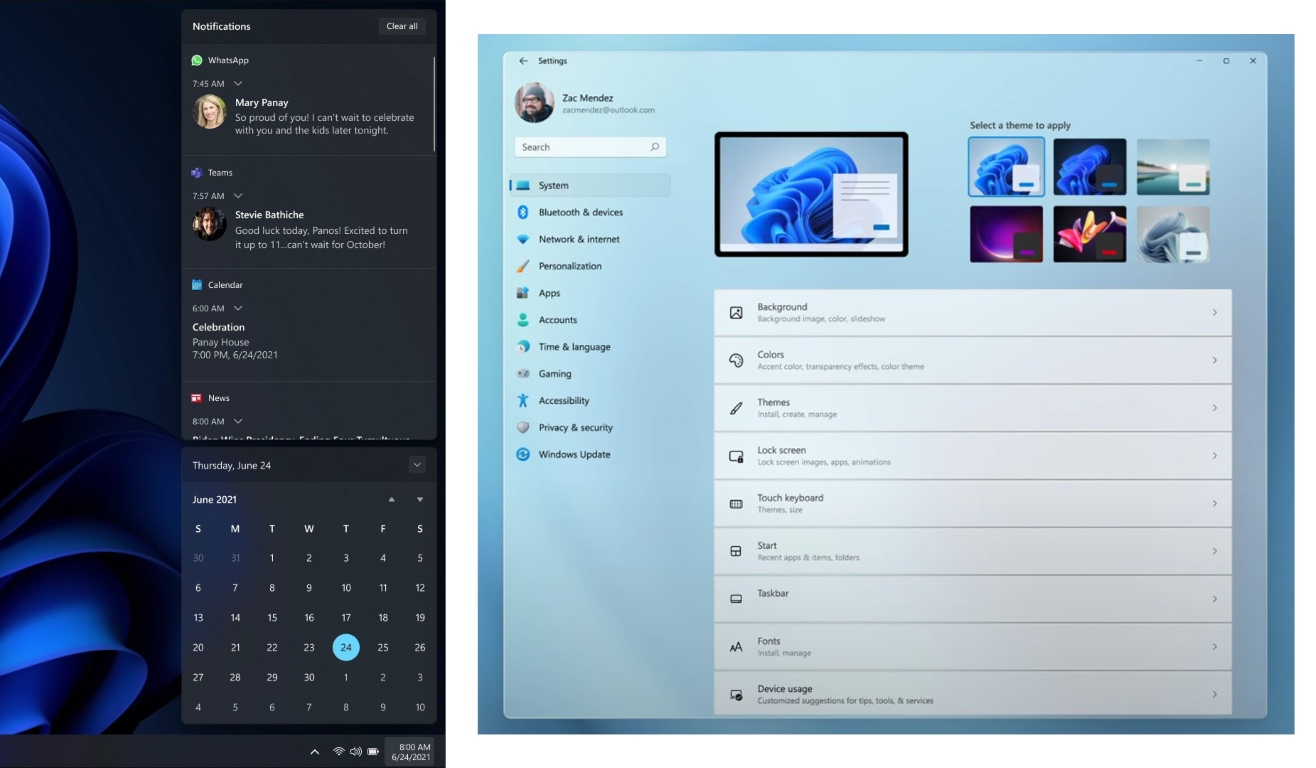Select June 24 on the calendar

[346, 647]
